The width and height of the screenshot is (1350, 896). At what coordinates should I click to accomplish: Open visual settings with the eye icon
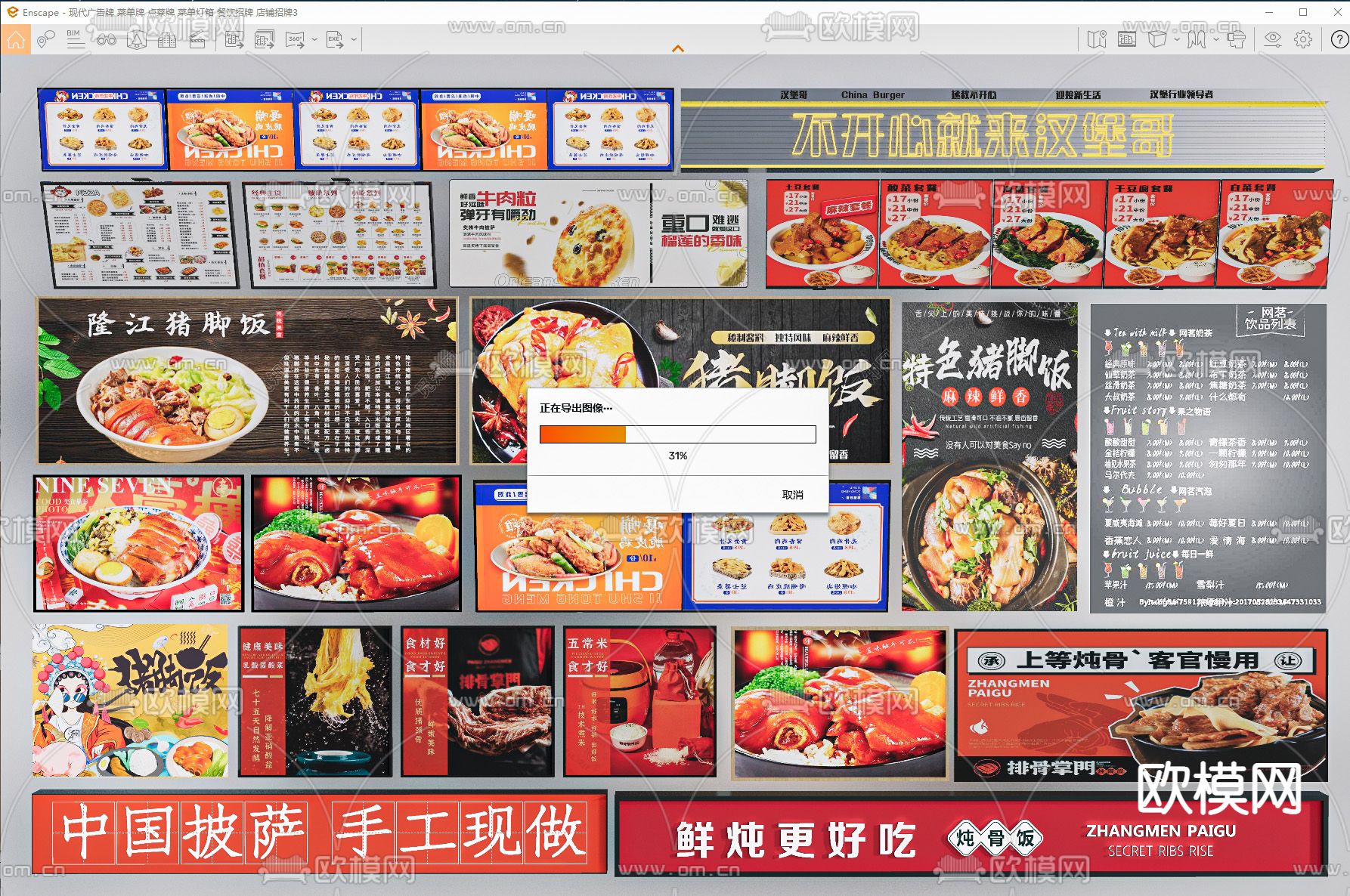1273,39
